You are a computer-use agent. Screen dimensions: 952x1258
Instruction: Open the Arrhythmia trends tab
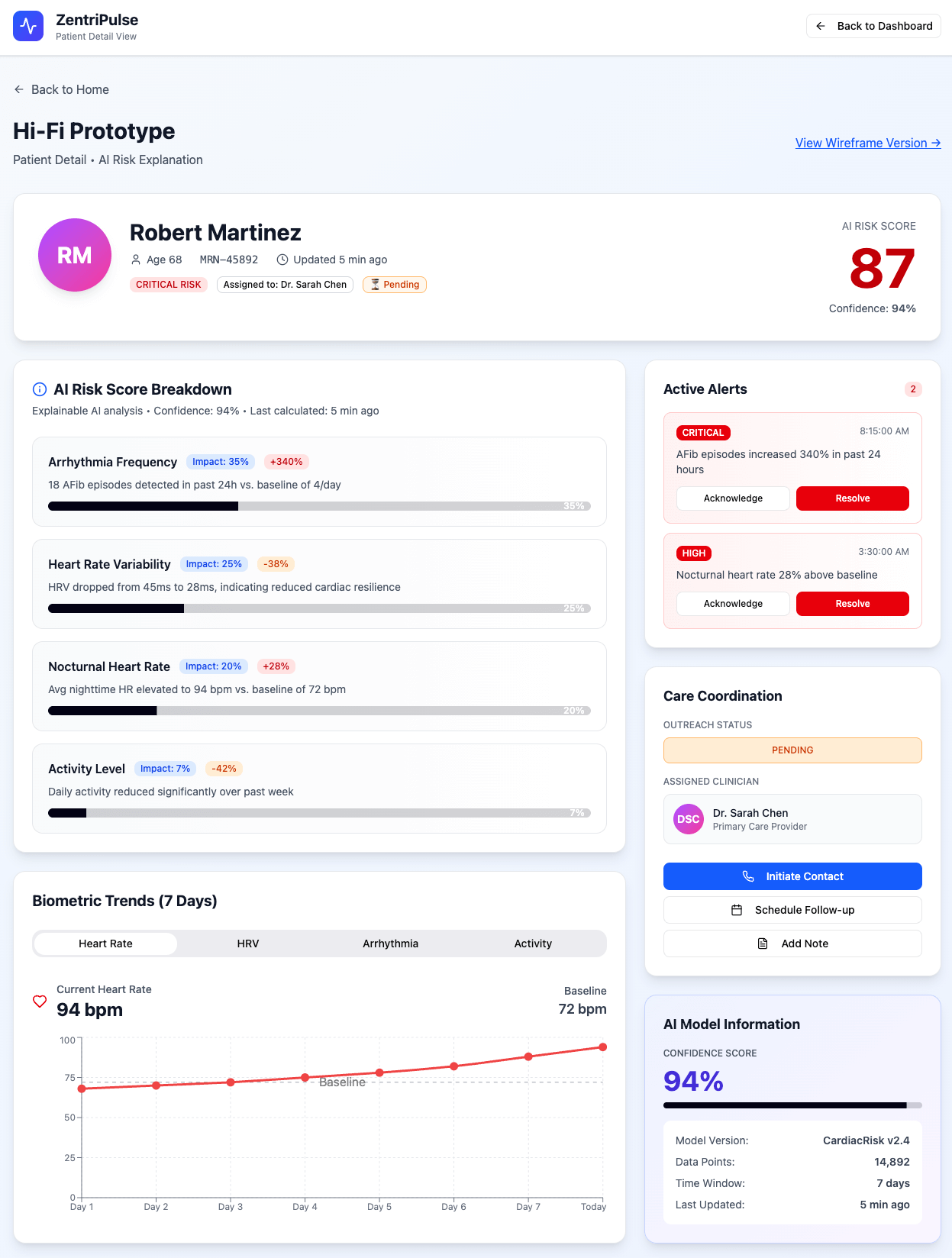click(390, 944)
